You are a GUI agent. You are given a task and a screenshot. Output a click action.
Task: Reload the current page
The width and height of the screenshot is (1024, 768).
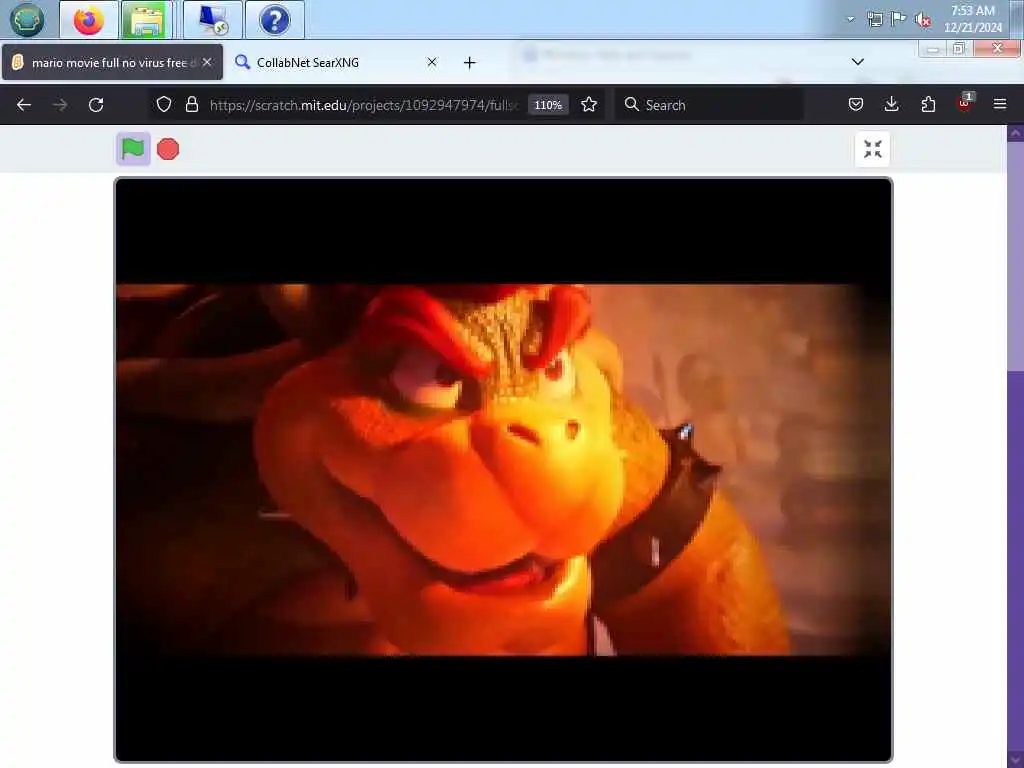pos(96,104)
